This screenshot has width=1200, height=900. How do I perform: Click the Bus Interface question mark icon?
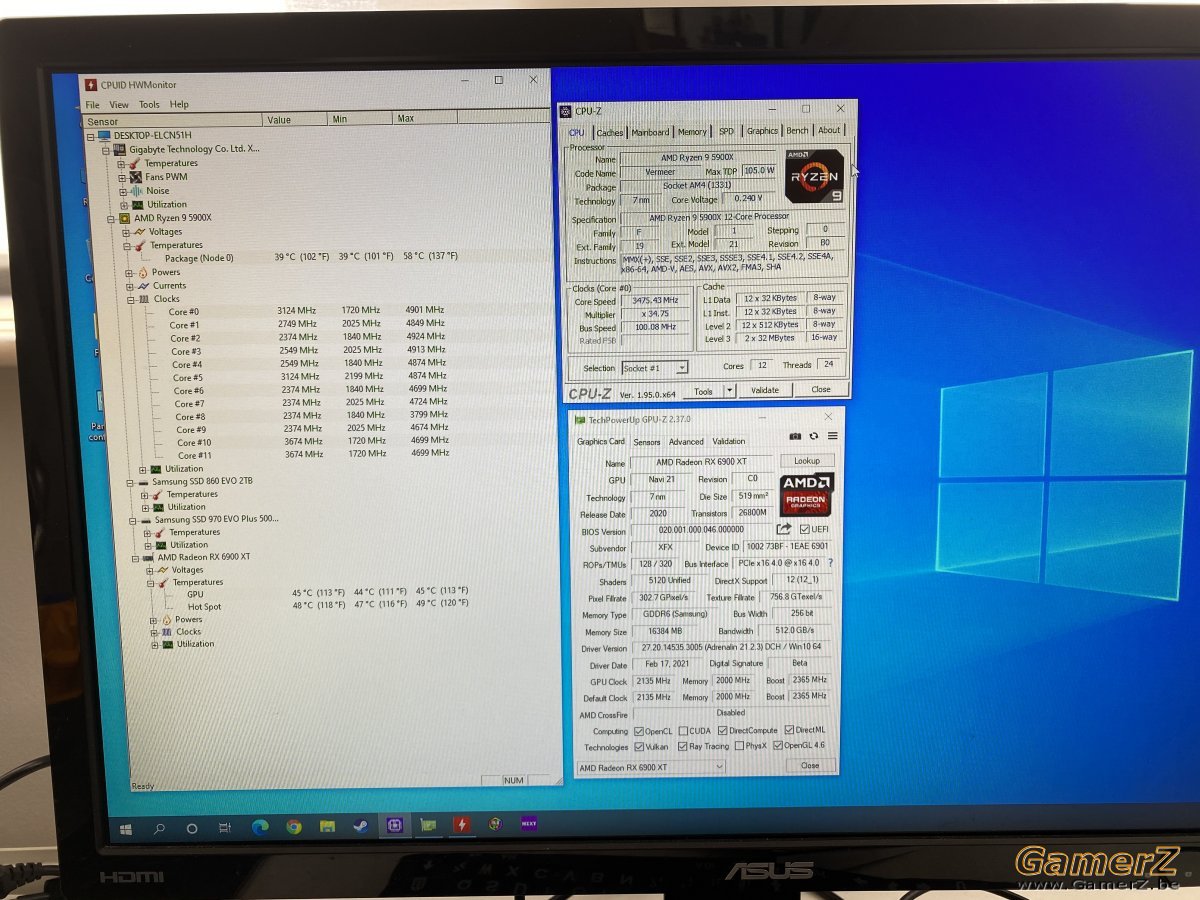pos(830,563)
